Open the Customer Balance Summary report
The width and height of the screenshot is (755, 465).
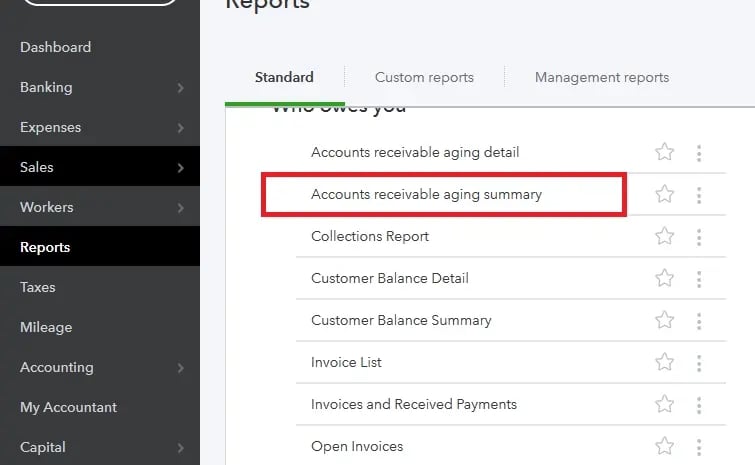tap(401, 320)
